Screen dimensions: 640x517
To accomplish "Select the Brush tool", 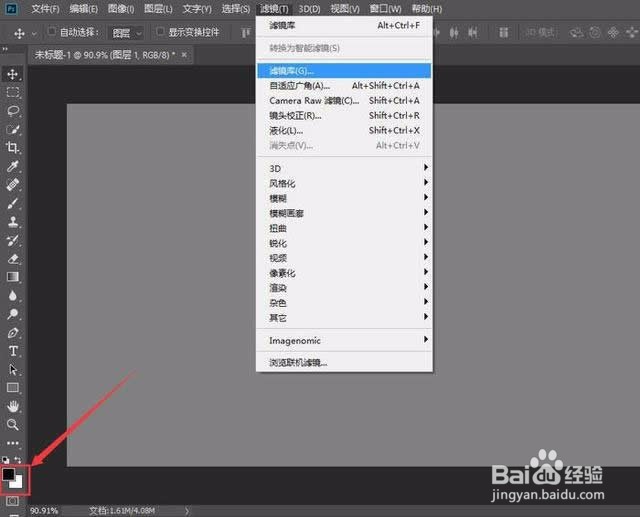I will pos(13,203).
